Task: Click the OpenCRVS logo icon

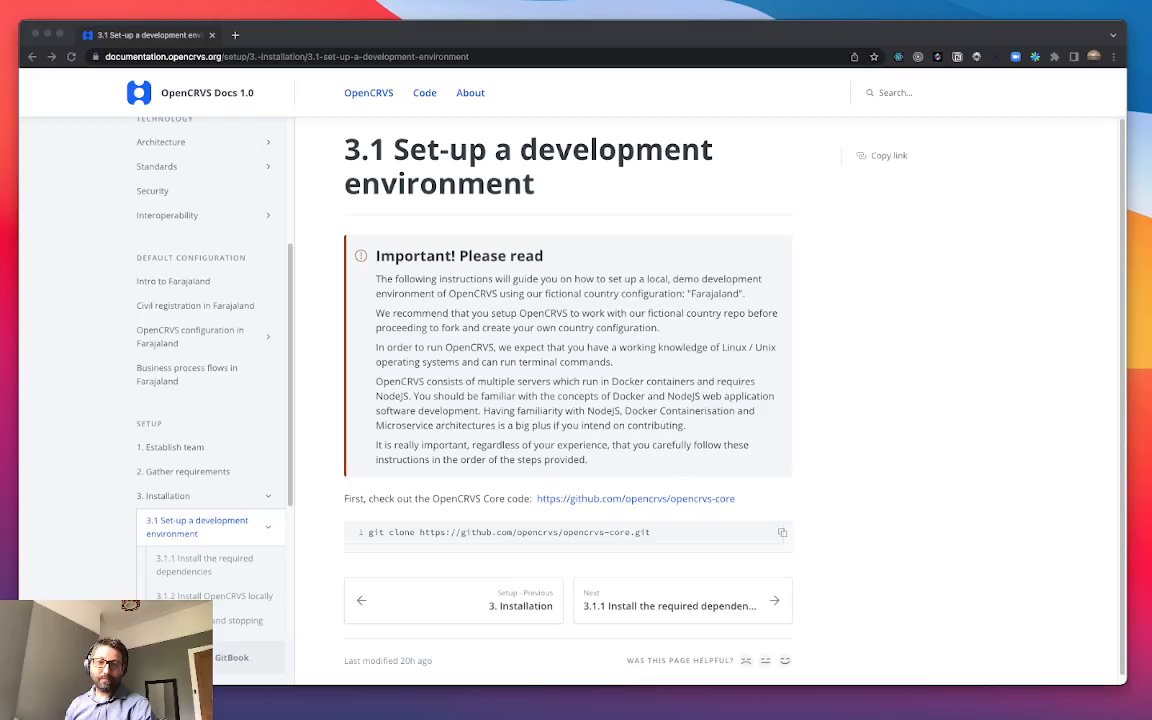Action: click(x=139, y=93)
